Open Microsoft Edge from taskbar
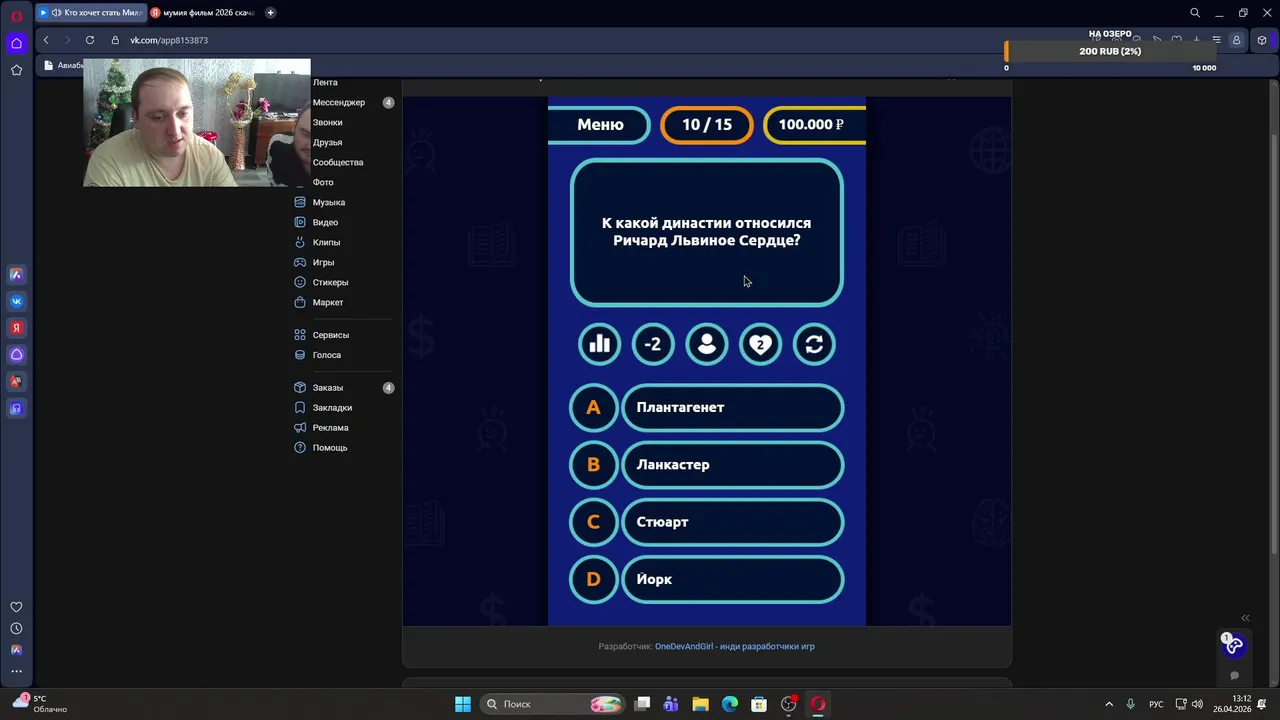Image resolution: width=1280 pixels, height=720 pixels. pos(730,704)
